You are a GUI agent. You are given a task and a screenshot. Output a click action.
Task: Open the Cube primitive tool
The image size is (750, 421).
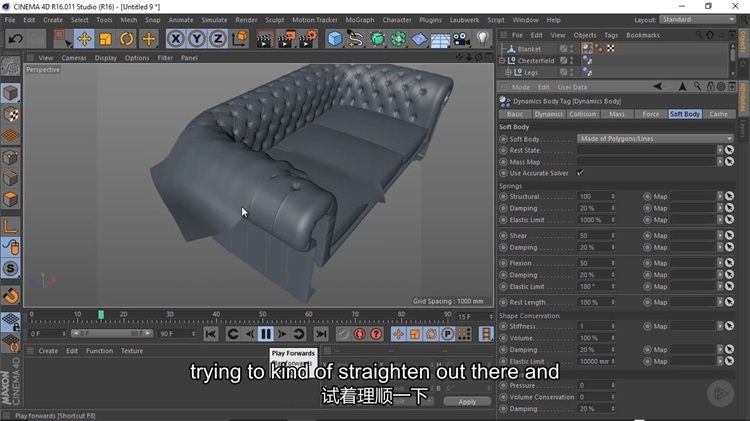(334, 39)
